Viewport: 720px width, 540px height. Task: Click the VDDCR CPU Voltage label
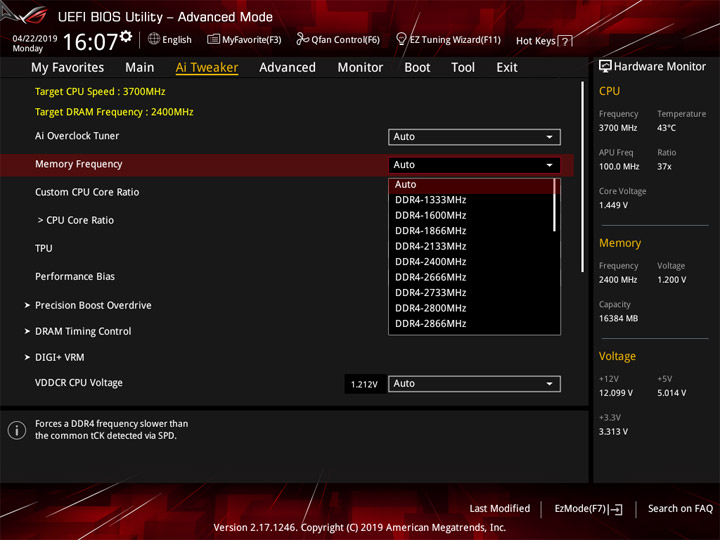[x=79, y=383]
